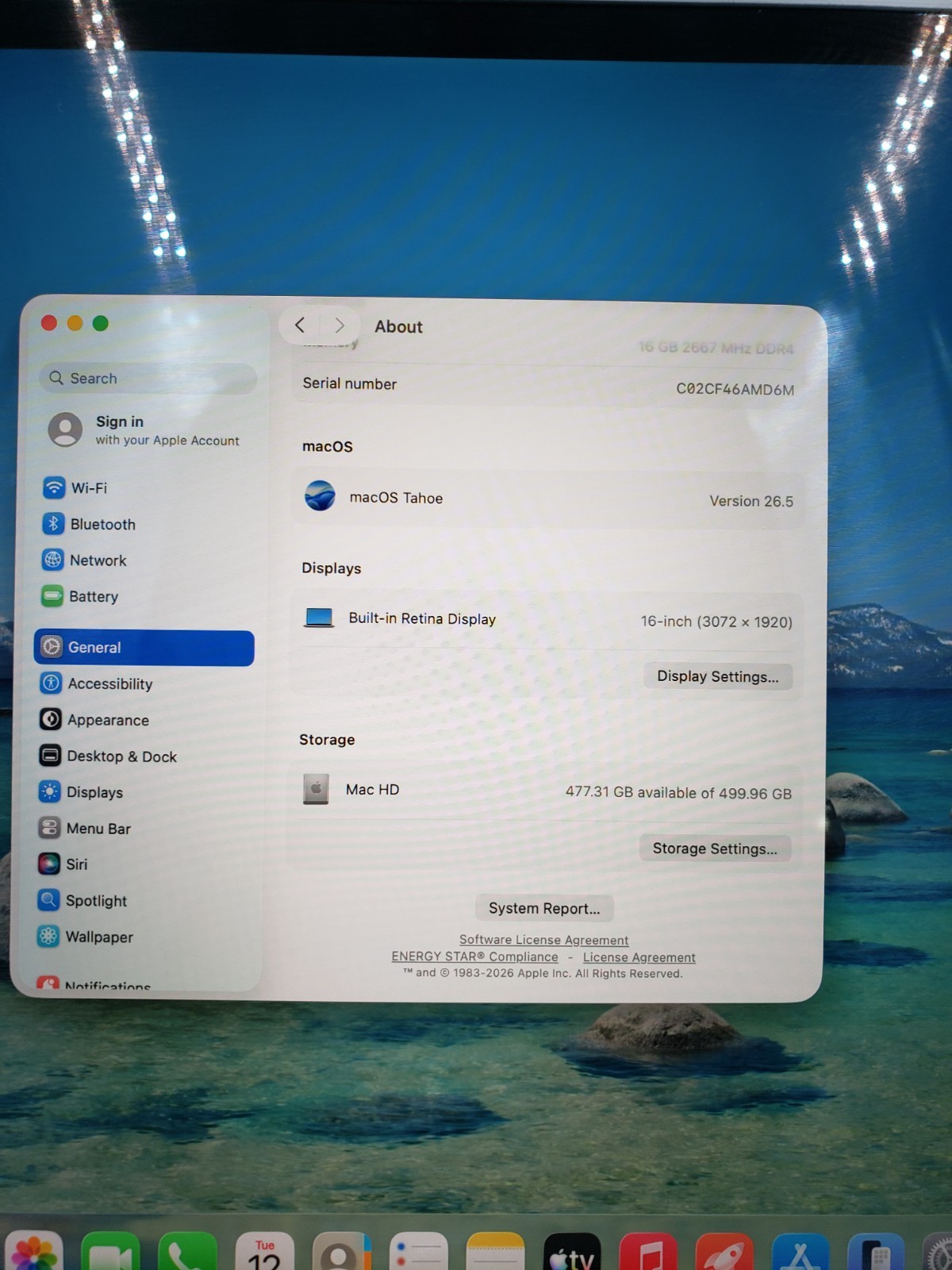This screenshot has width=952, height=1270.
Task: Open Photos from the Dock
Action: pos(33,1253)
